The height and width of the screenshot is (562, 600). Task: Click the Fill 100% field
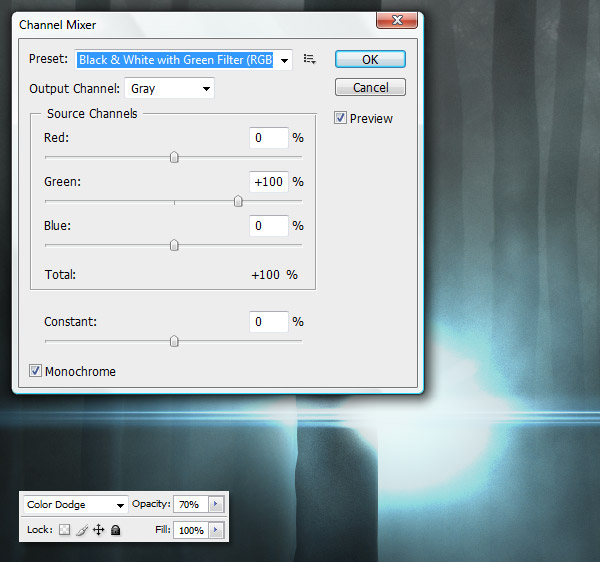(191, 530)
